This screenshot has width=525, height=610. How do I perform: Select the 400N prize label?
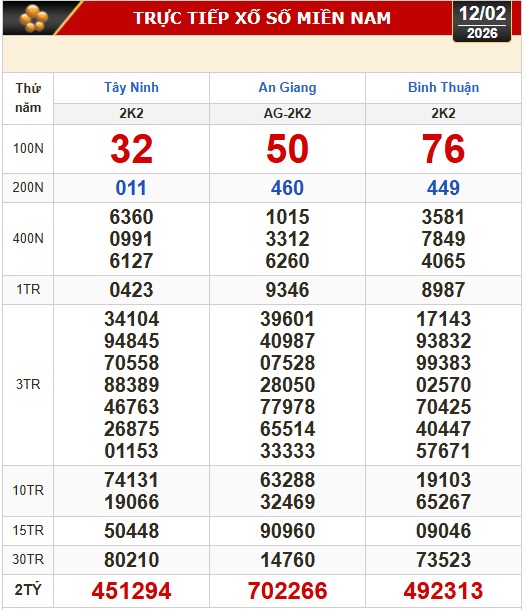coord(28,238)
